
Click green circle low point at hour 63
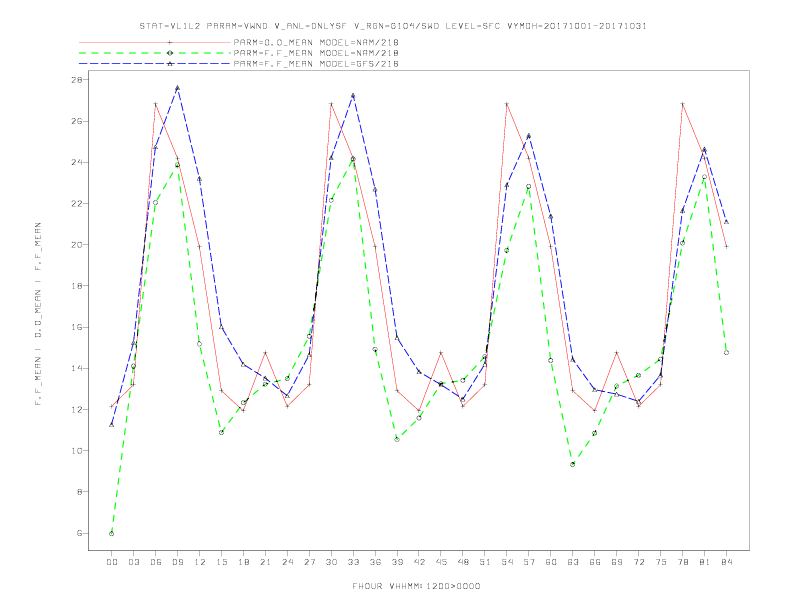[x=573, y=465]
